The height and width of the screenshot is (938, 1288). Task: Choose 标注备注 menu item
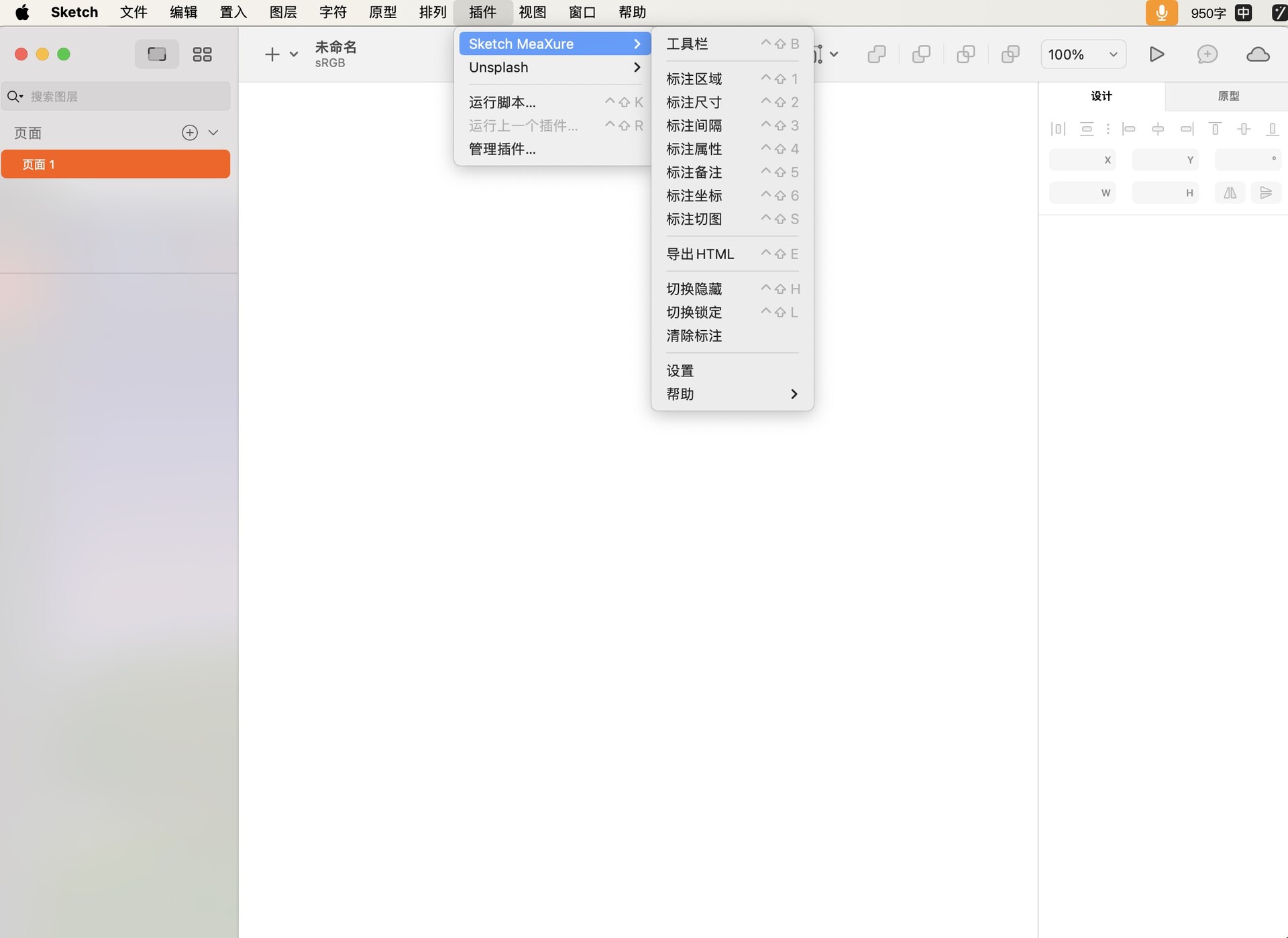(732, 172)
